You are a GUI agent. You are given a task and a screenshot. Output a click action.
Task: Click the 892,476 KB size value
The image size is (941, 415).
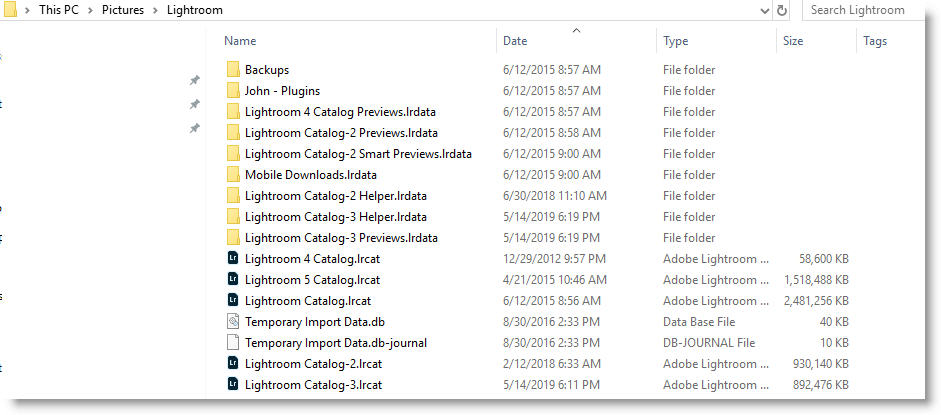[x=821, y=384]
